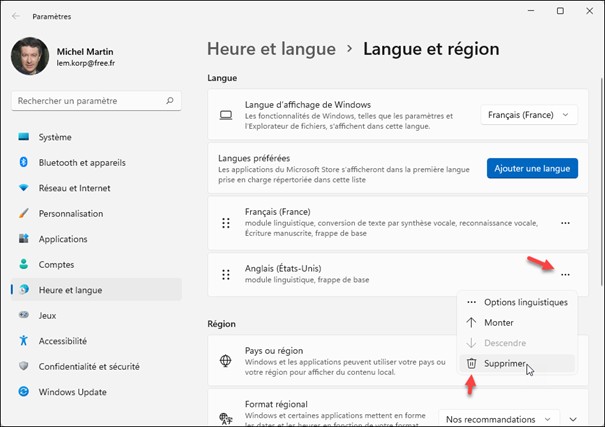Open three-dot menu for Anglais (États-Unis)
The image size is (605, 427).
click(565, 275)
